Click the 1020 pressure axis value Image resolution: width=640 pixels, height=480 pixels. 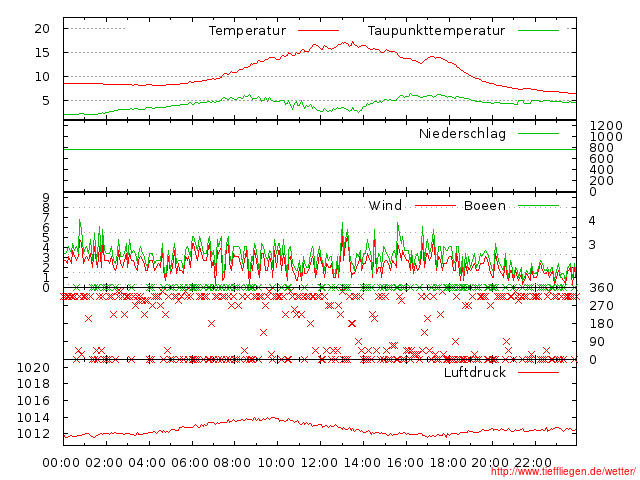coord(34,368)
